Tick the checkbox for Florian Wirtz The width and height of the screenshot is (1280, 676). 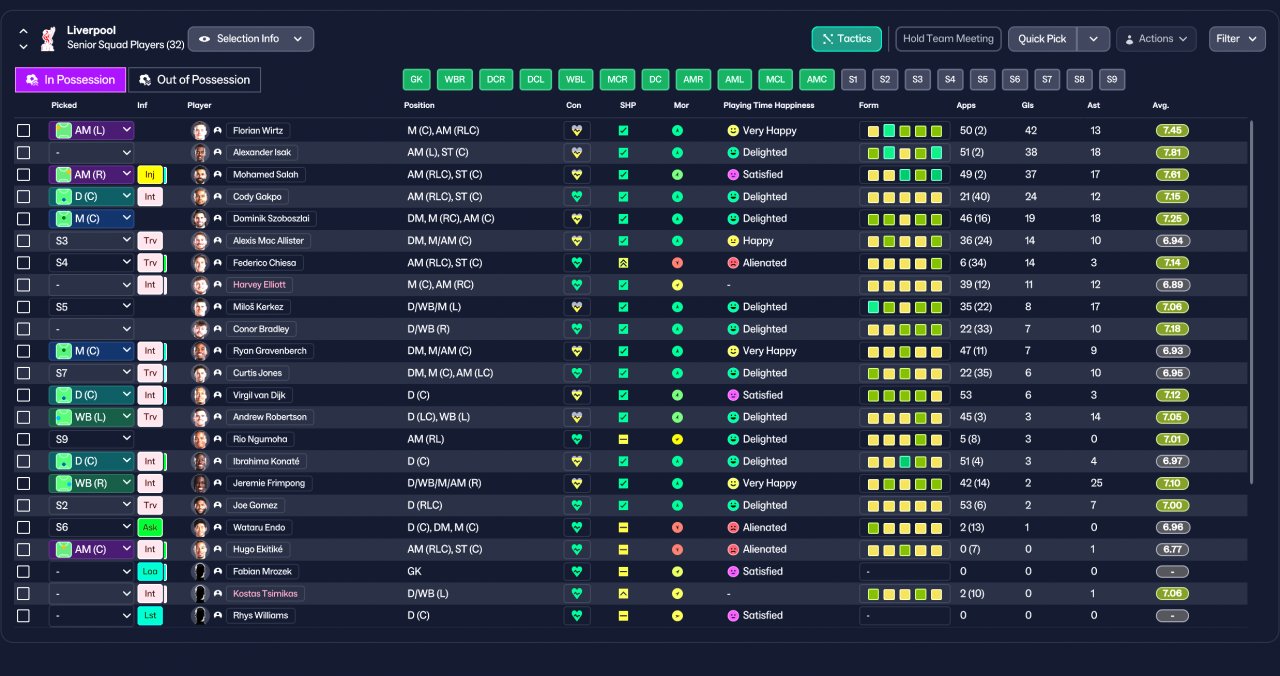pos(24,131)
